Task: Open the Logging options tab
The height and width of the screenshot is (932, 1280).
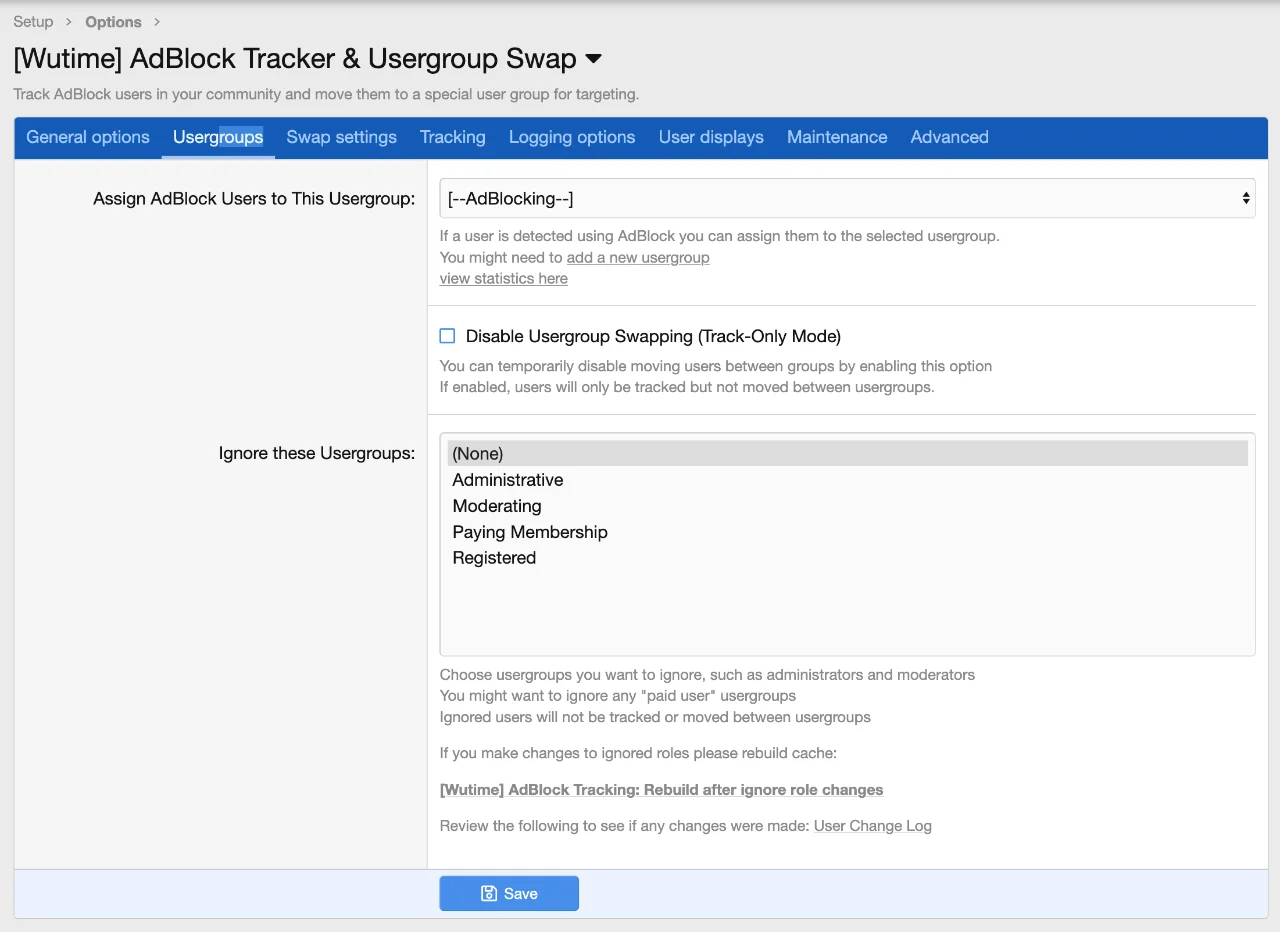Action: tap(571, 137)
